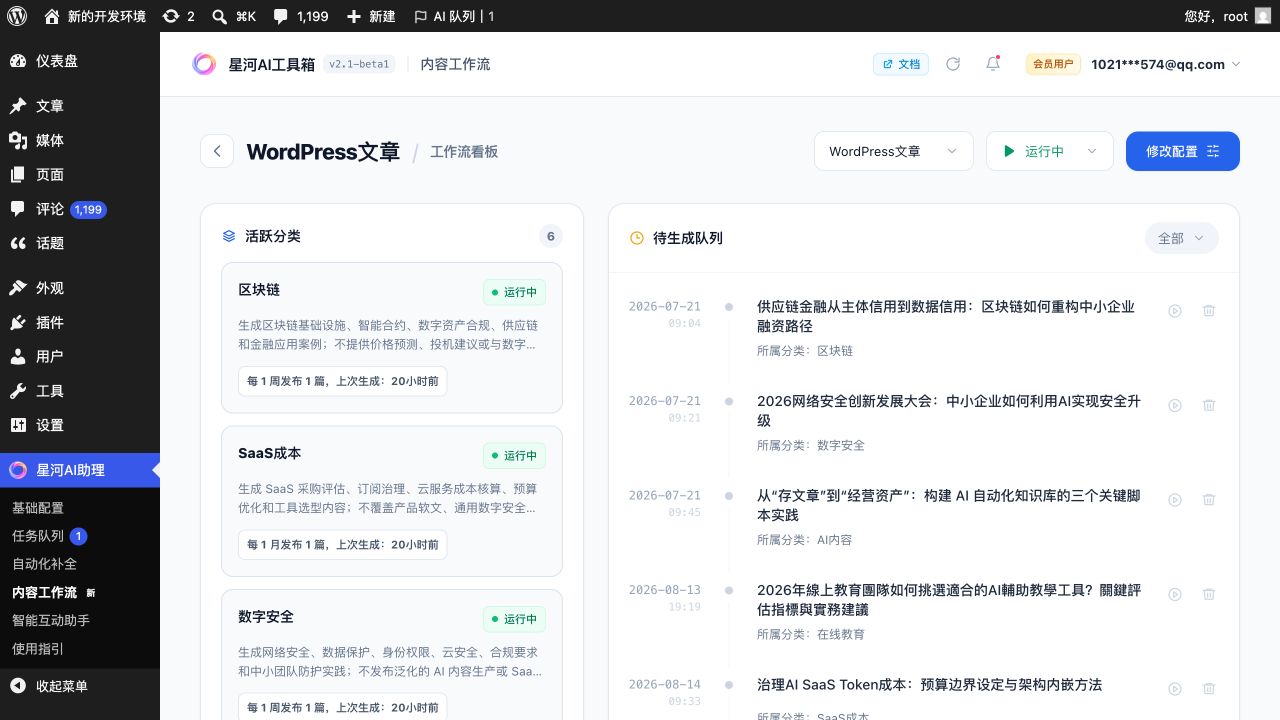
Task: Delete the 从“存文章”到“经营资产” queue item
Action: point(1209,499)
